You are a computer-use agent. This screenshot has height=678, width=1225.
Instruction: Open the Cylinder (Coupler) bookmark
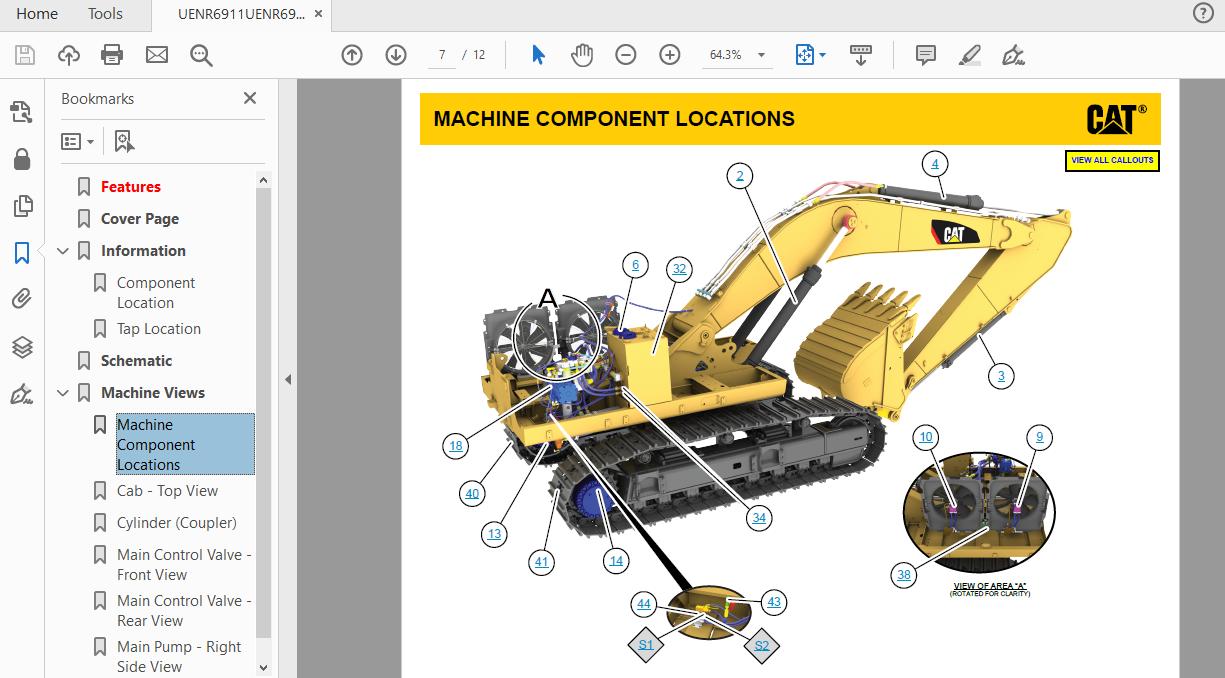coord(177,523)
